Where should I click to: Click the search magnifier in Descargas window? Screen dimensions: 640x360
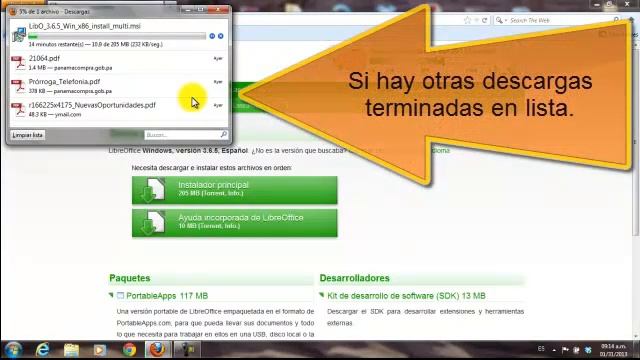(x=223, y=134)
